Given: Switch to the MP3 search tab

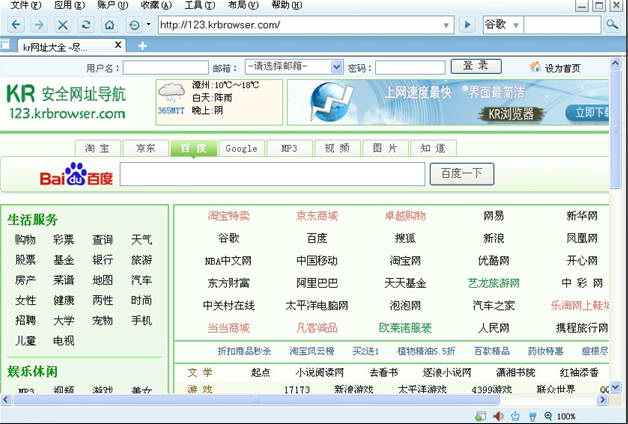Looking at the screenshot, I should coord(289,148).
